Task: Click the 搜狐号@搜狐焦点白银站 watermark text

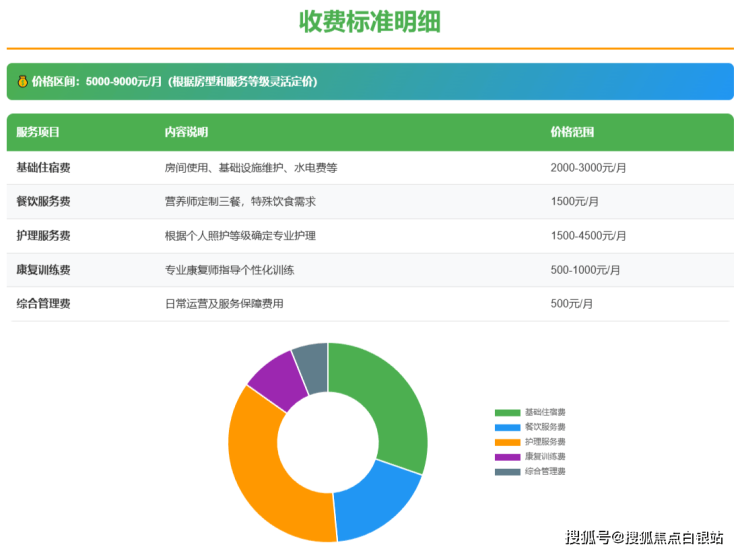Action: tap(644, 538)
